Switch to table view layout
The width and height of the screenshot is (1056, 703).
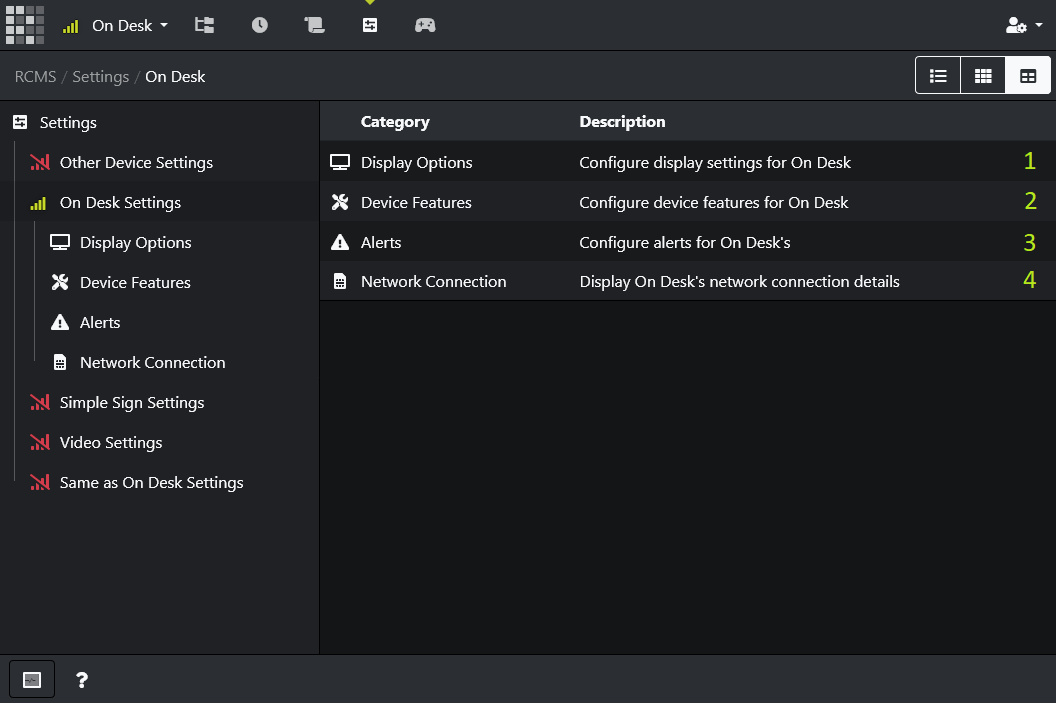click(x=1028, y=75)
